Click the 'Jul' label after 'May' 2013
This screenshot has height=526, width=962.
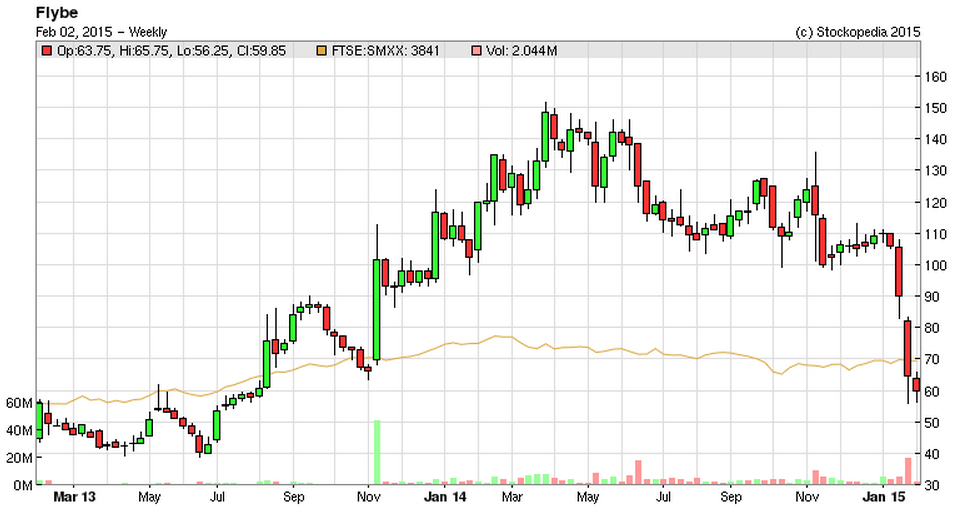click(x=217, y=497)
